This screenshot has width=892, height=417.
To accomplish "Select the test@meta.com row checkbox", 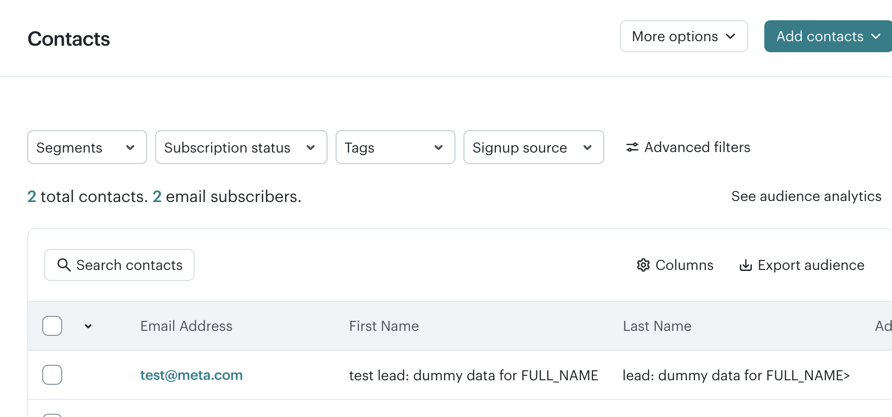I will point(52,375).
